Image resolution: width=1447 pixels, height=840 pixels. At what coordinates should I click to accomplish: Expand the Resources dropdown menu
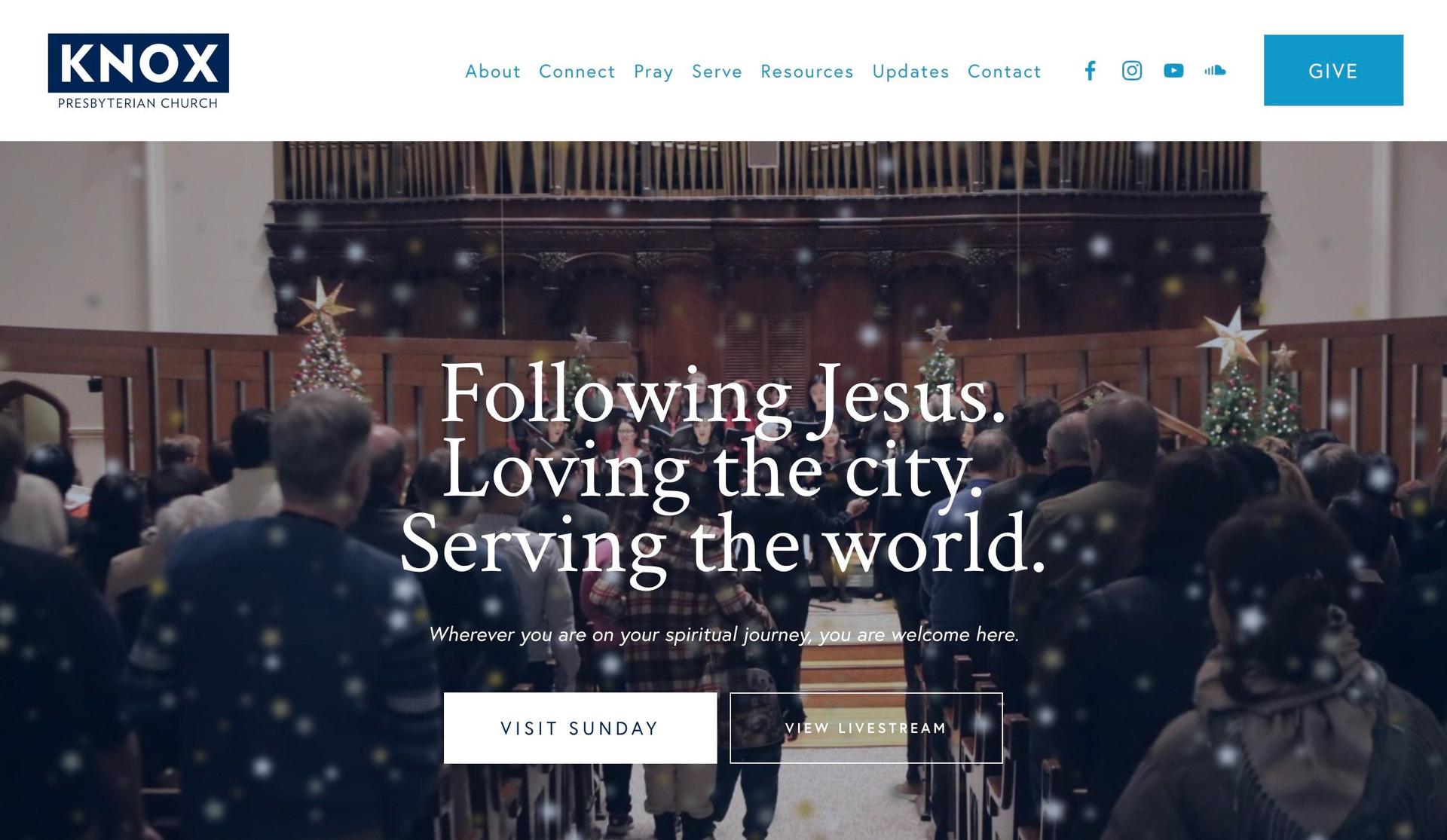tap(807, 70)
